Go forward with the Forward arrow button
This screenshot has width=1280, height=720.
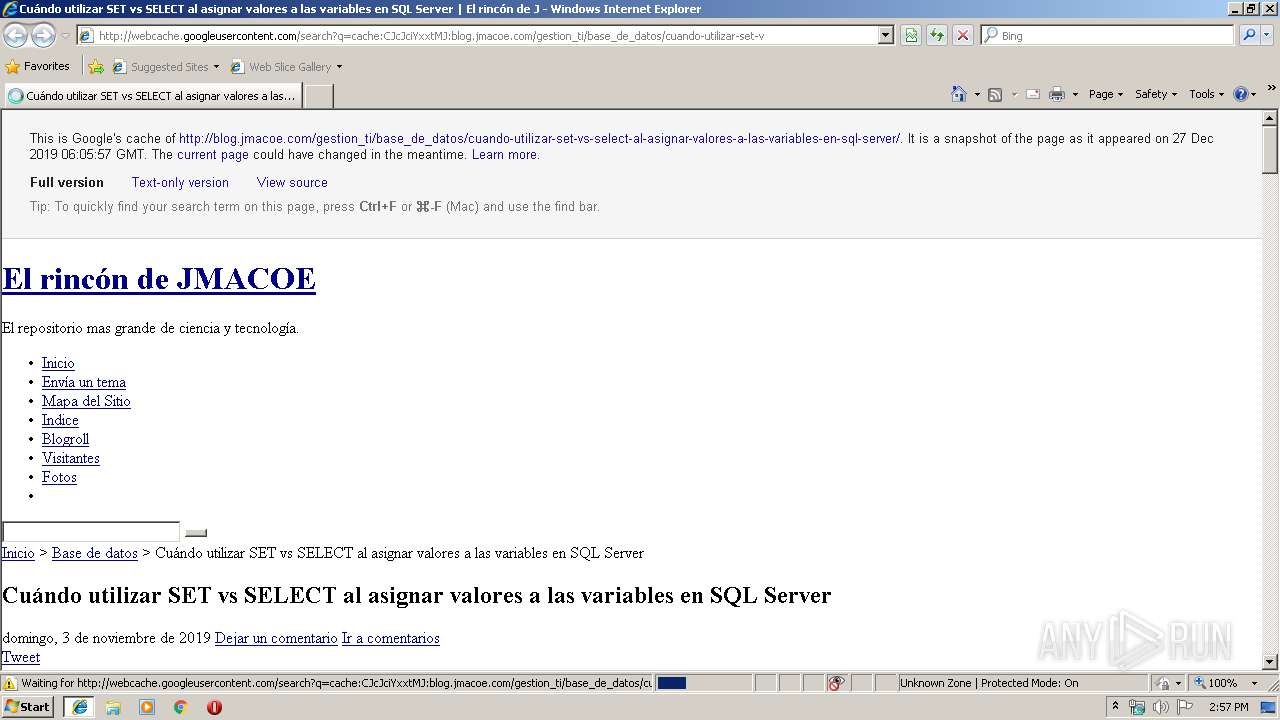tap(43, 35)
